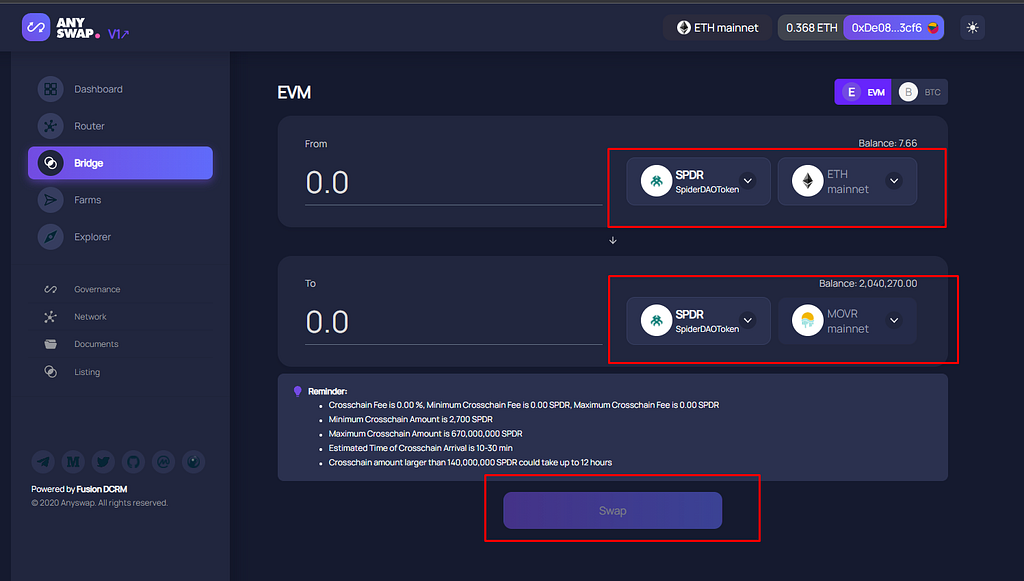Toggle light theme with the sun icon
The image size is (1024, 581).
pos(972,27)
